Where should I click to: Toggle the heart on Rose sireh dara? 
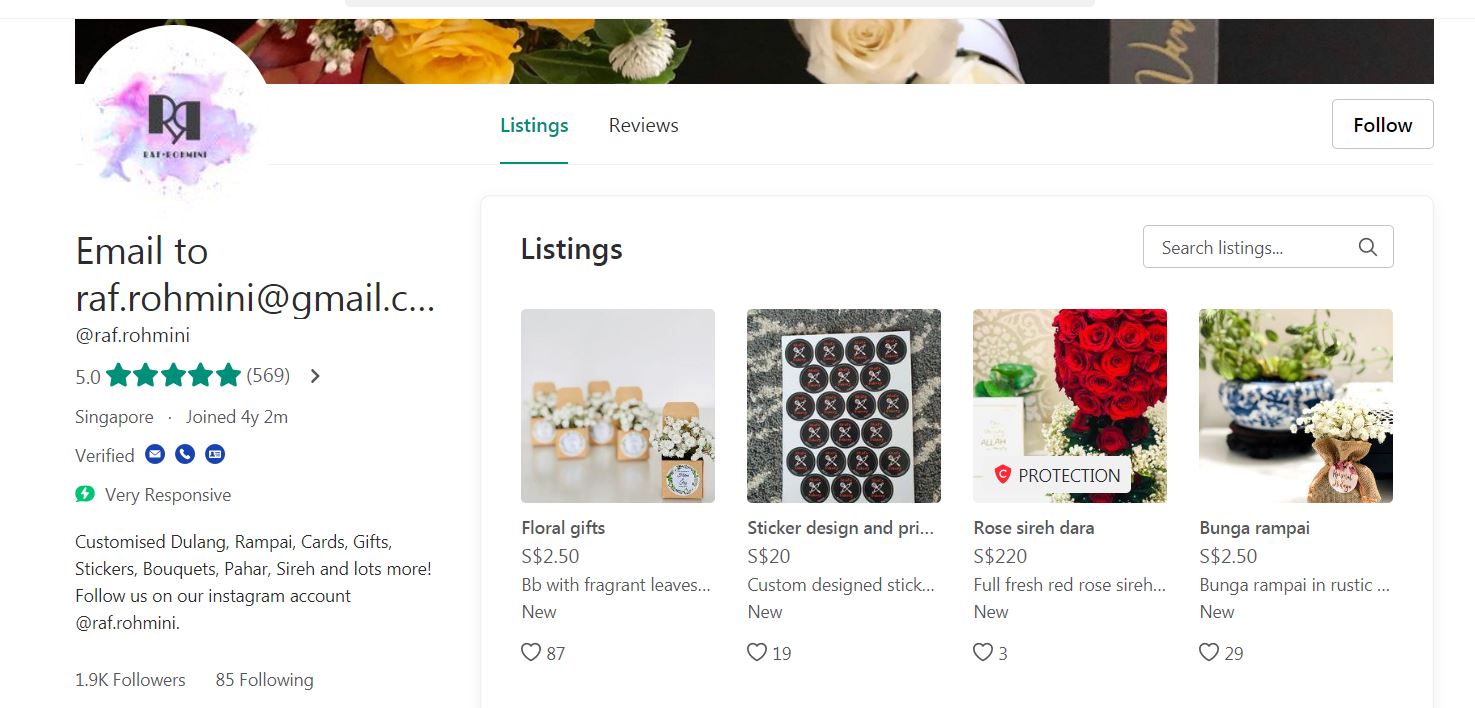(983, 653)
